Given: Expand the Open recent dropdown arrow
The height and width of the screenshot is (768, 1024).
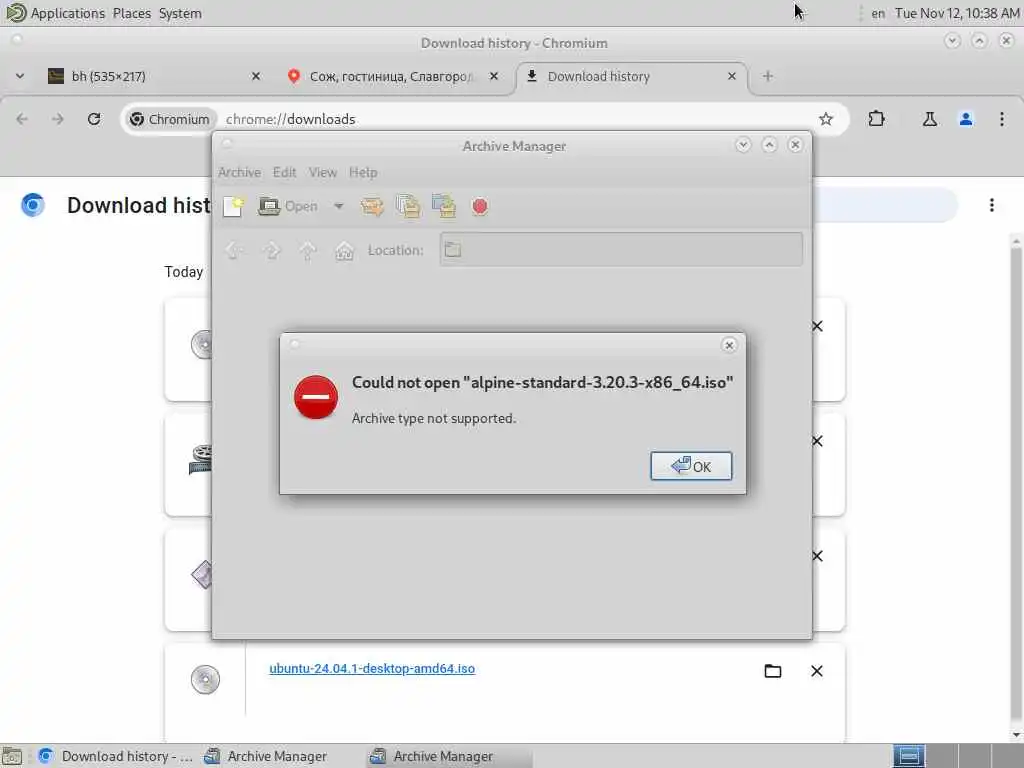Looking at the screenshot, I should point(338,206).
